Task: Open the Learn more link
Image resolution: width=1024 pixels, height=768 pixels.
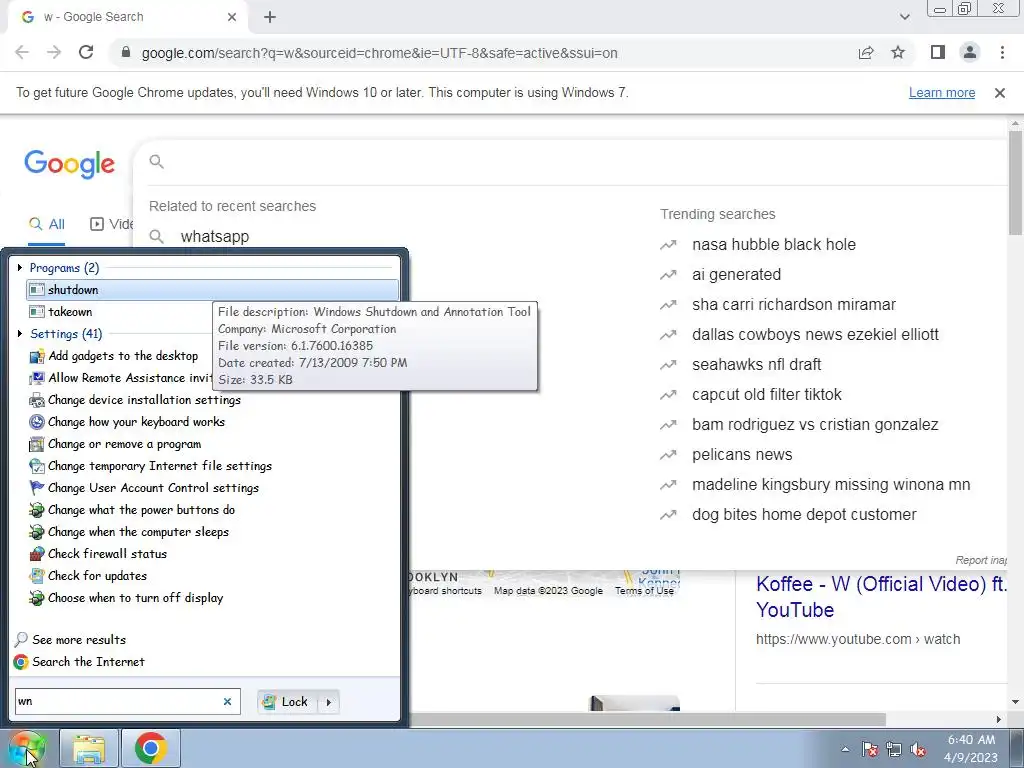Action: tap(942, 93)
